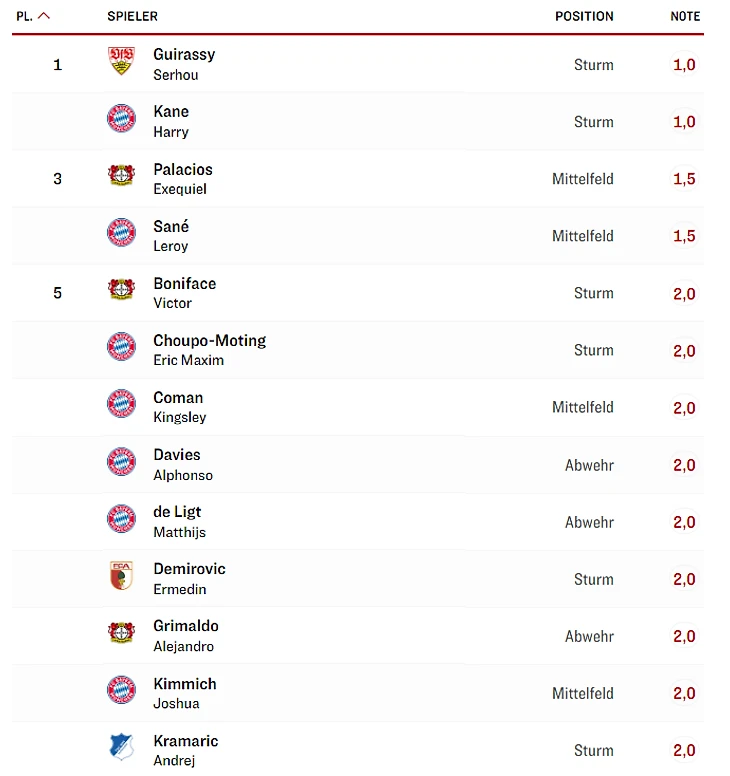Click Hoffenheim crest beside Kramaric
The height and width of the screenshot is (776, 730).
click(121, 746)
